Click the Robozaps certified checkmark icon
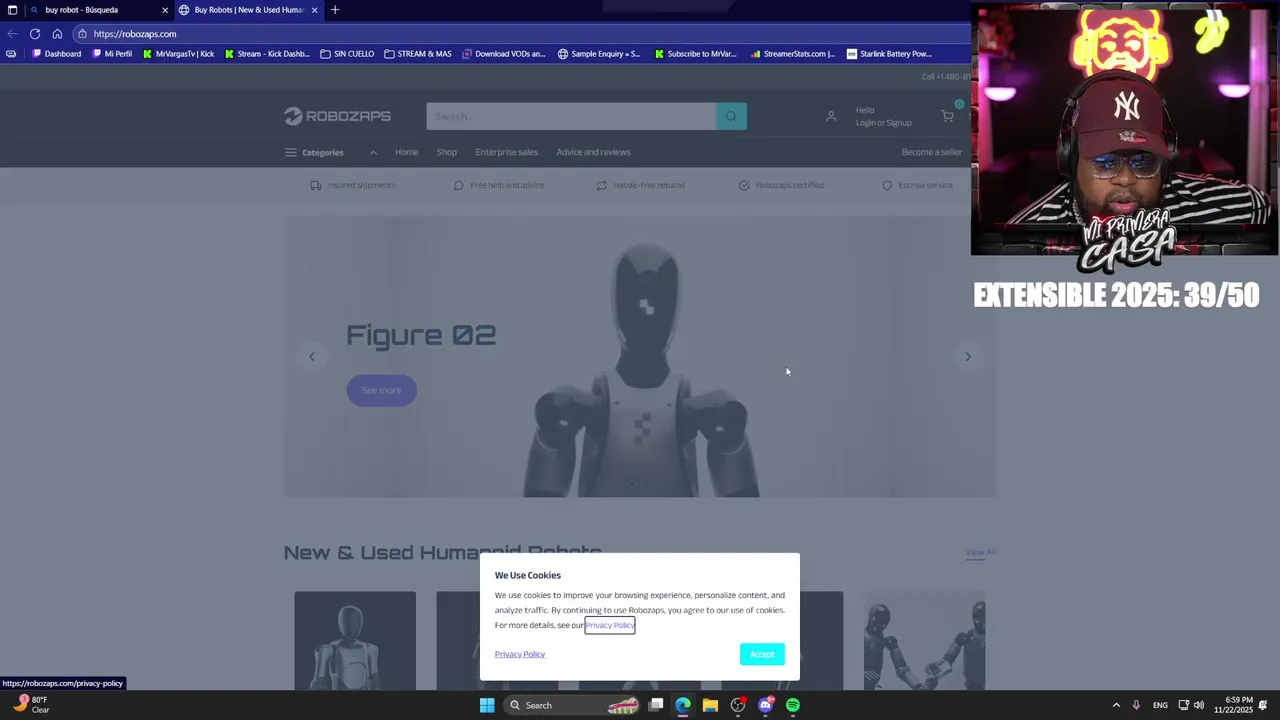 click(x=744, y=185)
